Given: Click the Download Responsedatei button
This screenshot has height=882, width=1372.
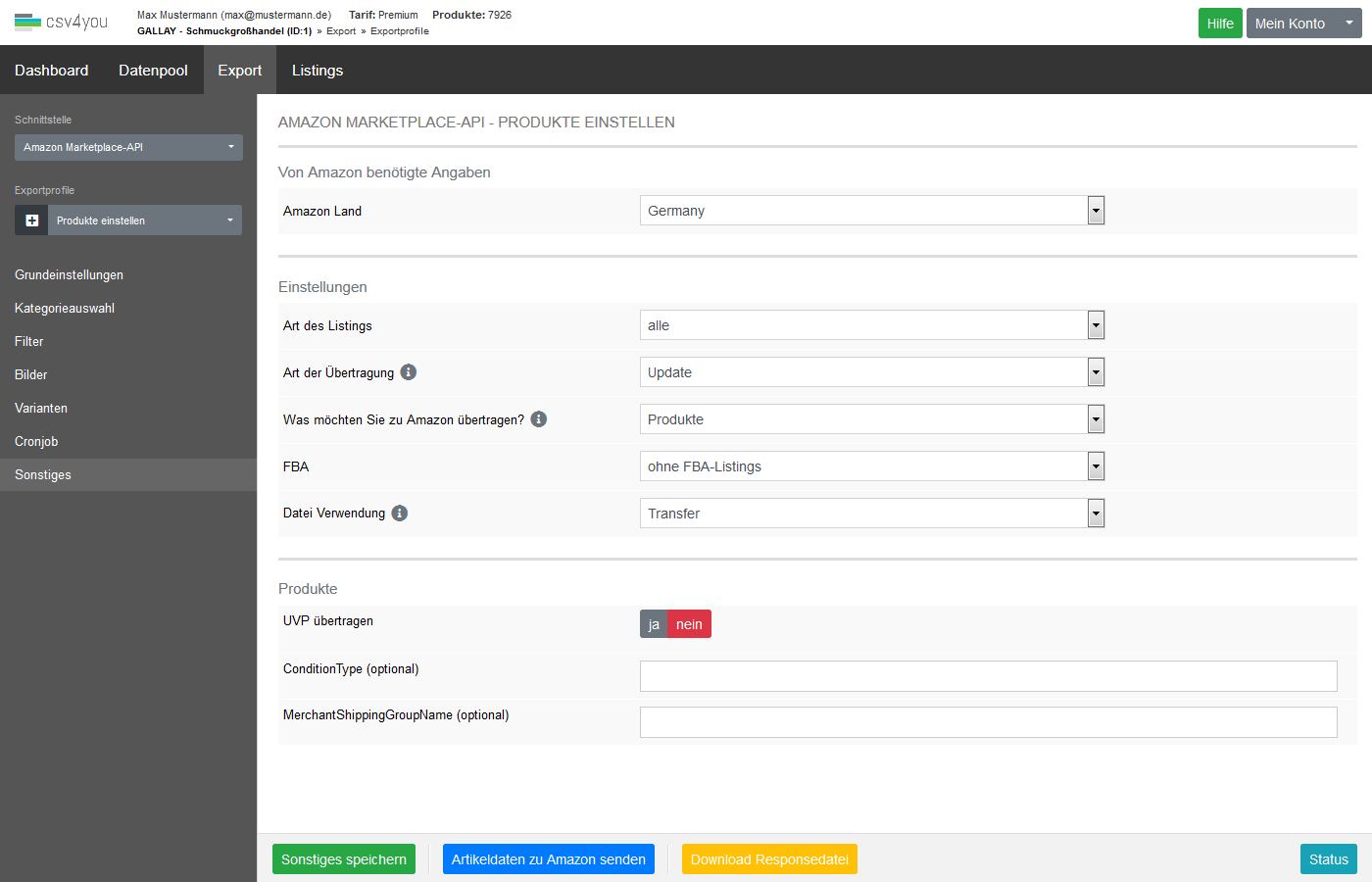Looking at the screenshot, I should (769, 859).
